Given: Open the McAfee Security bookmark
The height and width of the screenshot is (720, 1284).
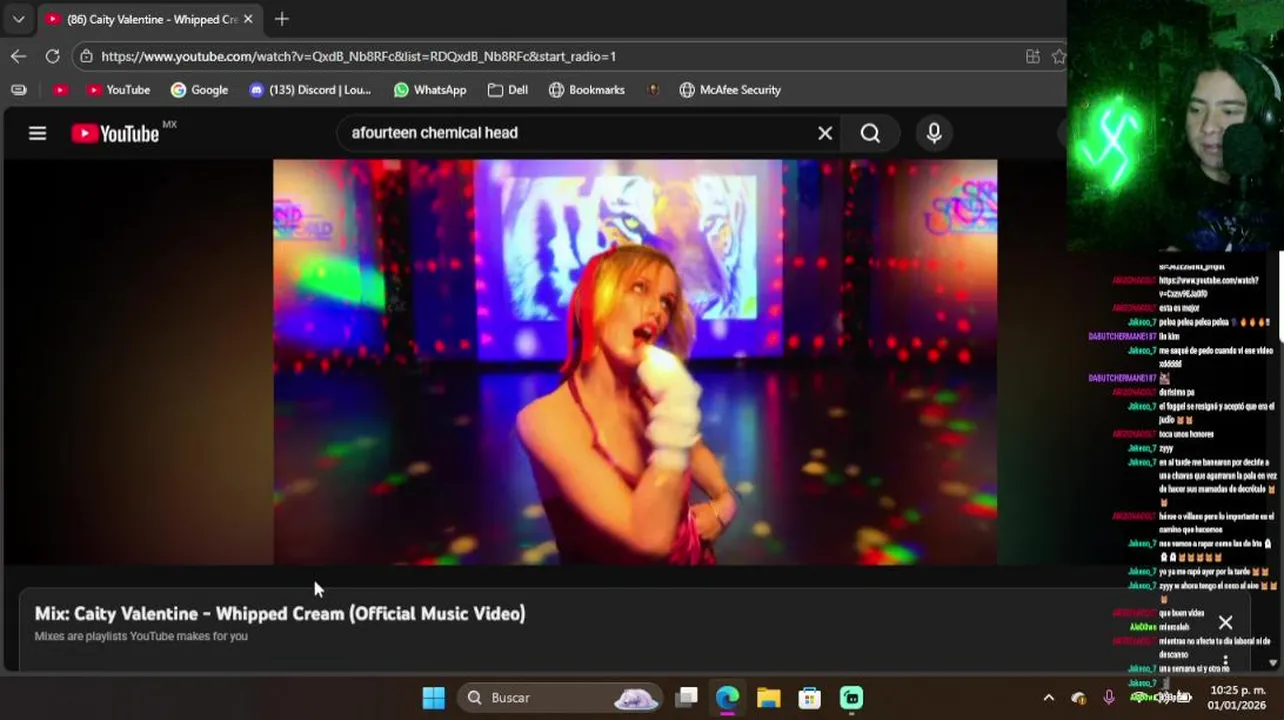Looking at the screenshot, I should click(730, 90).
